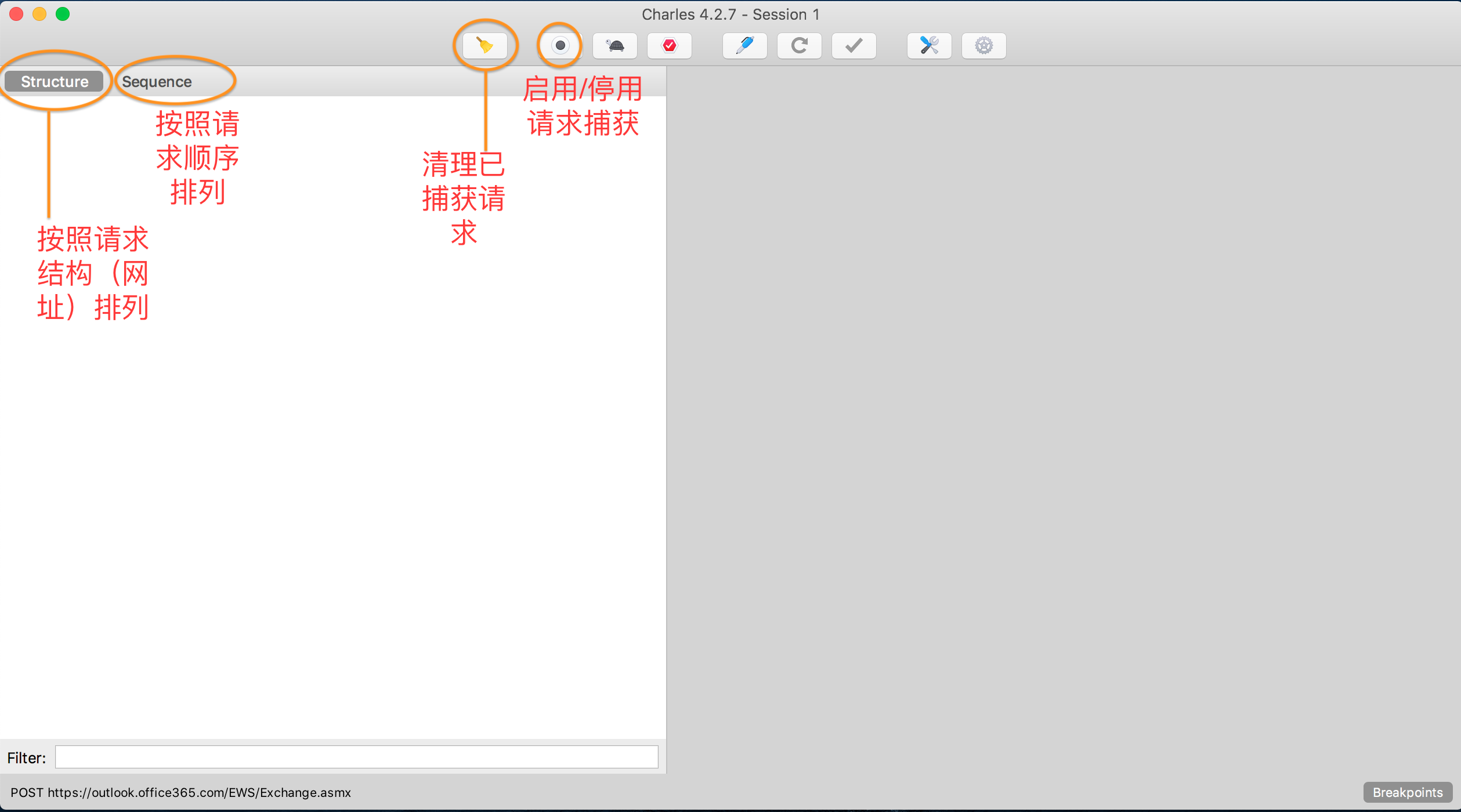Switch to the Structure view tab
This screenshot has height=812, width=1461.
pos(55,82)
